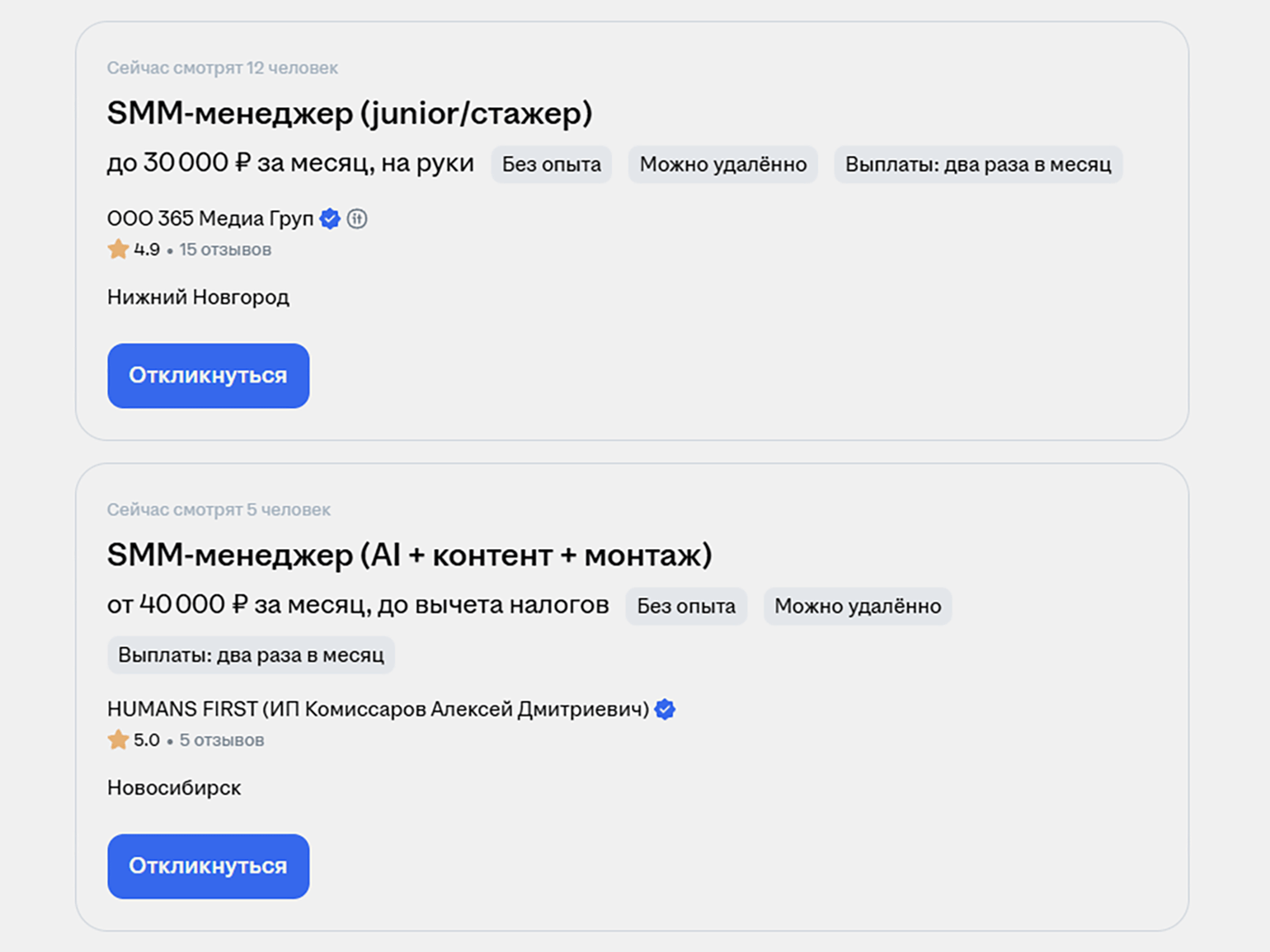
Task: Select Без опыта tag in the junior/стажер card
Action: (551, 165)
